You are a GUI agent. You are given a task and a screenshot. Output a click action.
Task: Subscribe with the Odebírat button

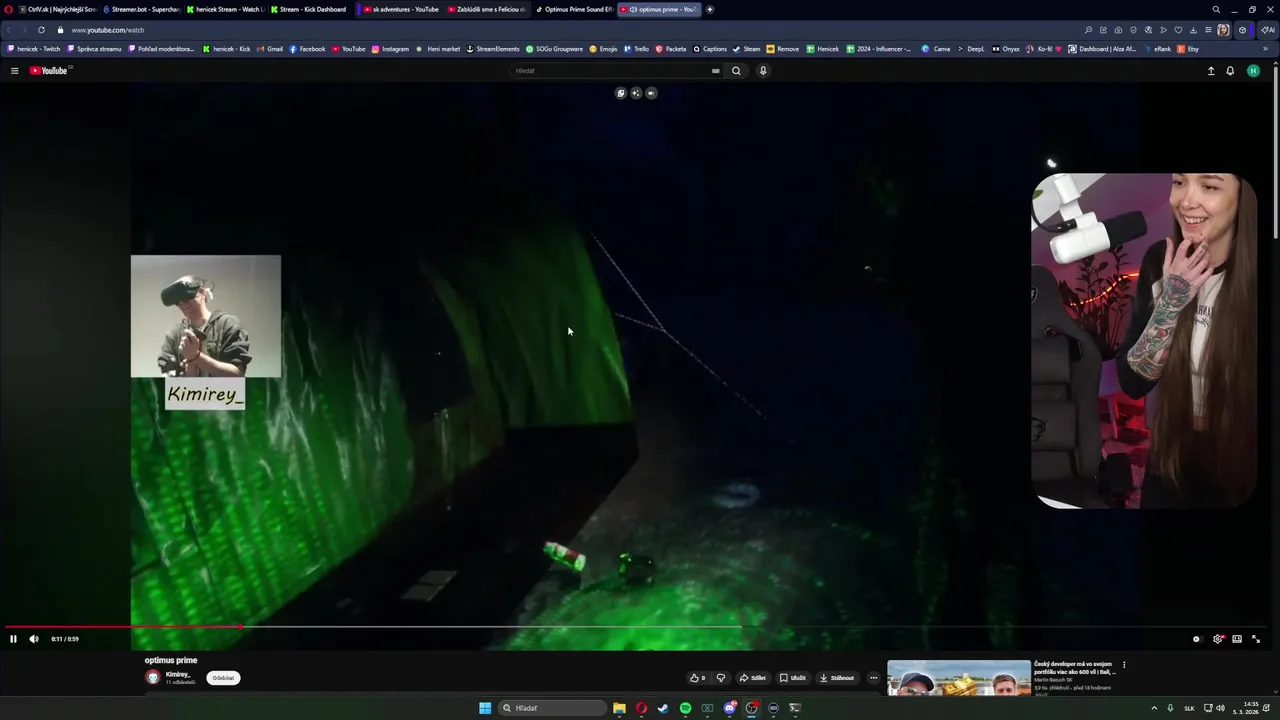point(223,678)
